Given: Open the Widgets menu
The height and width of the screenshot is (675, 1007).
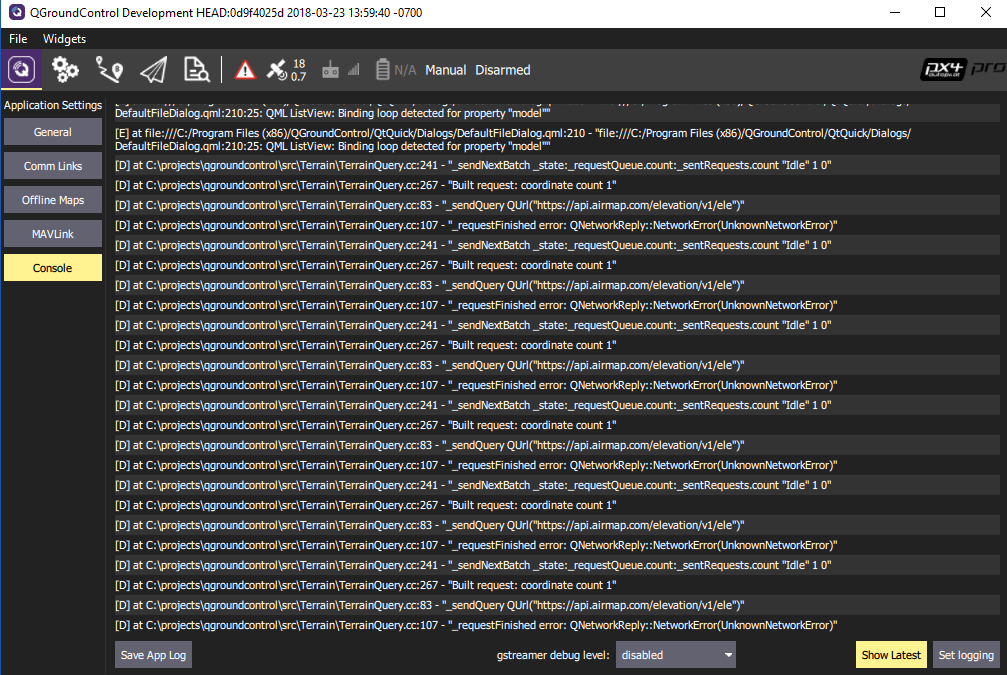Looking at the screenshot, I should 64,39.
